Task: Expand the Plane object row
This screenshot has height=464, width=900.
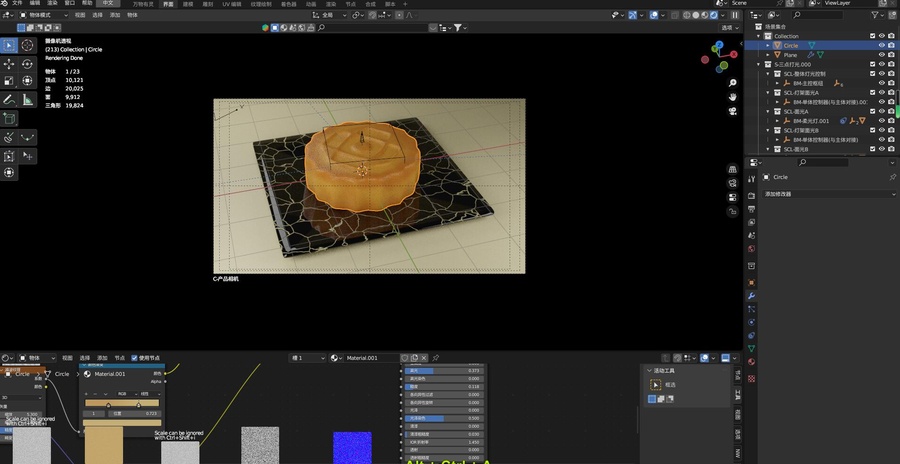Action: click(x=769, y=55)
